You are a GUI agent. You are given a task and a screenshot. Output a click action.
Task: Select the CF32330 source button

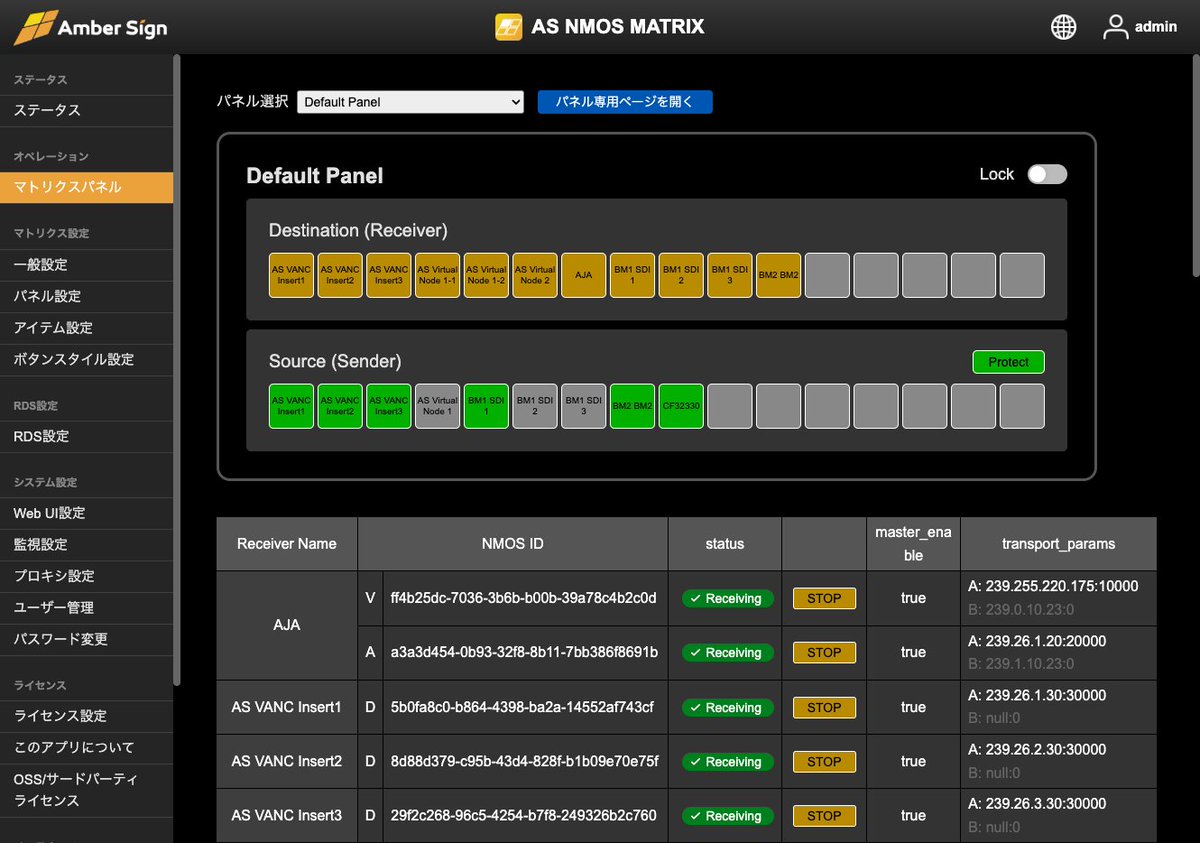[681, 406]
